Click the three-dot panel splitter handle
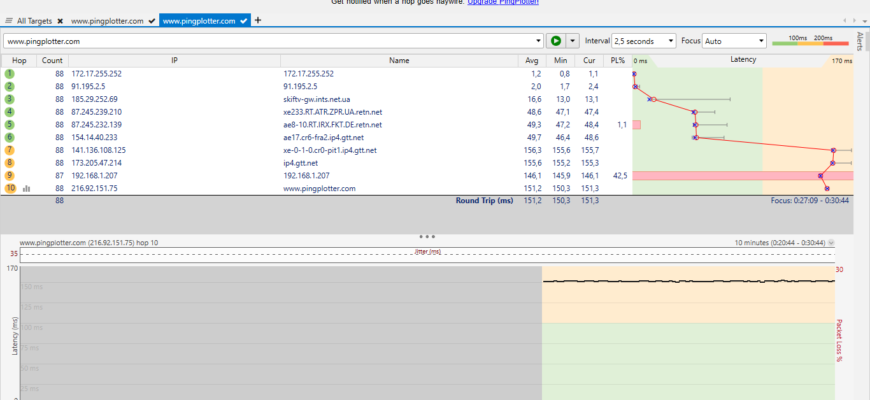 tap(427, 236)
